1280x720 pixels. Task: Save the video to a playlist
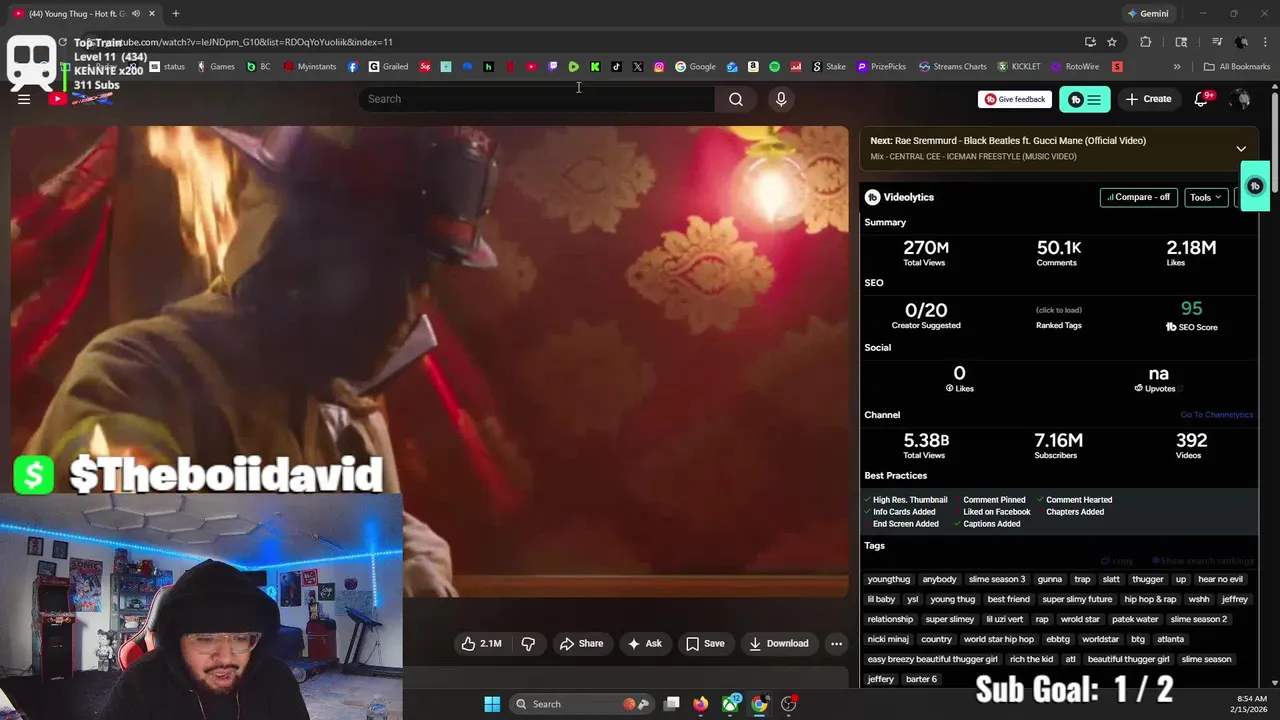[x=705, y=644]
